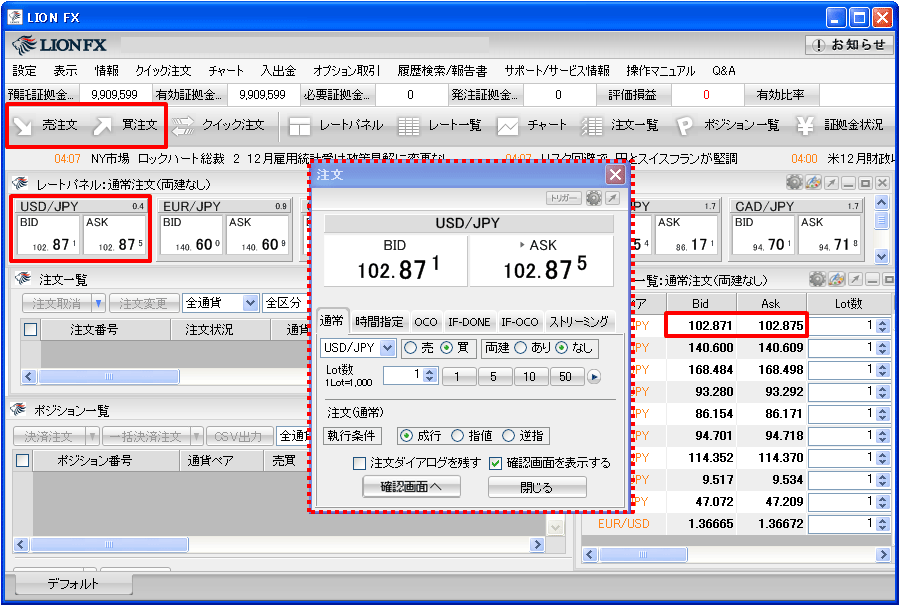The height and width of the screenshot is (606, 900).
Task: Open the 買注文 buy order tool
Action: (125, 125)
